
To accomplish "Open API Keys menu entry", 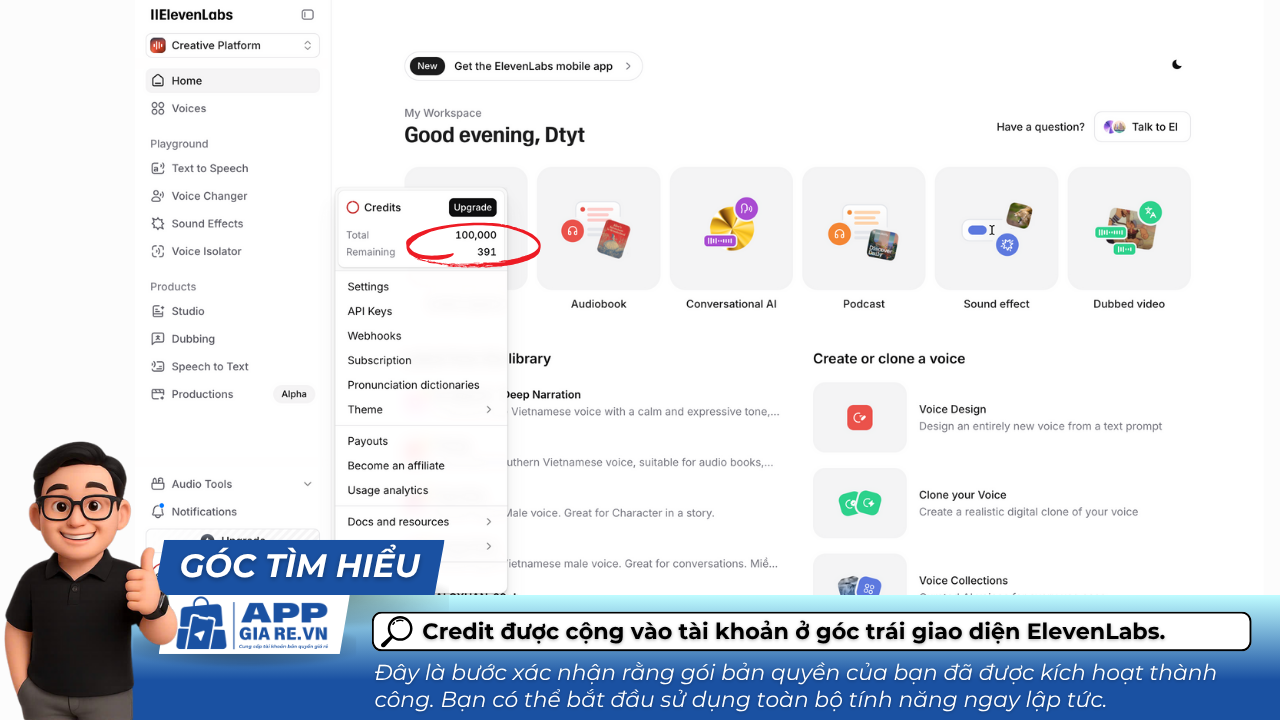I will [x=421, y=311].
